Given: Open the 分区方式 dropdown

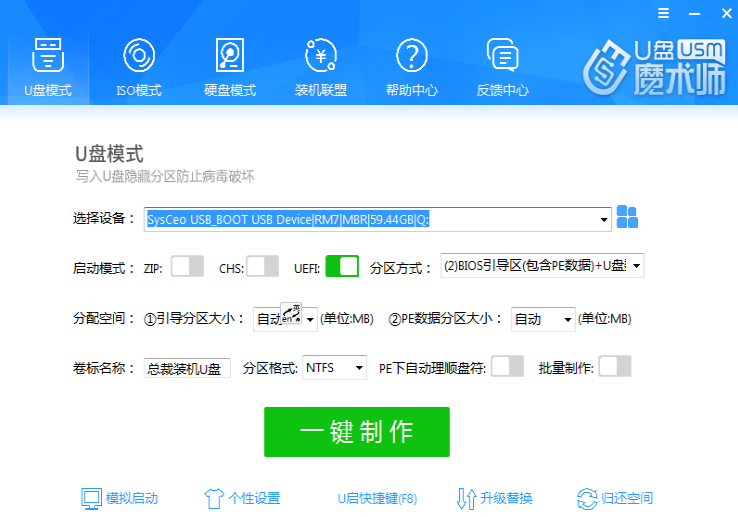Looking at the screenshot, I should coord(636,267).
